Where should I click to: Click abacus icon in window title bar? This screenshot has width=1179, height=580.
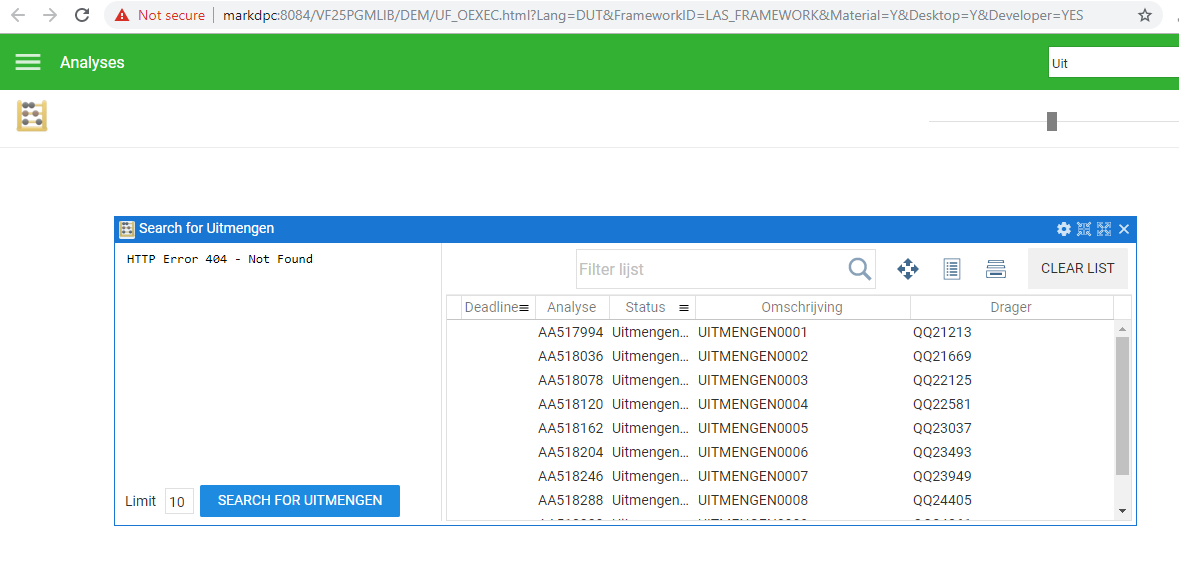(127, 229)
